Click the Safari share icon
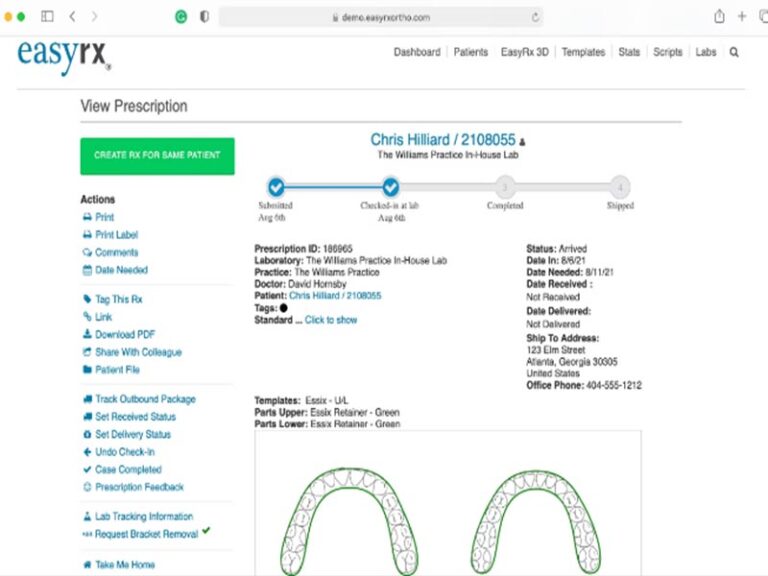Viewport: 768px width, 576px height. coord(719,16)
